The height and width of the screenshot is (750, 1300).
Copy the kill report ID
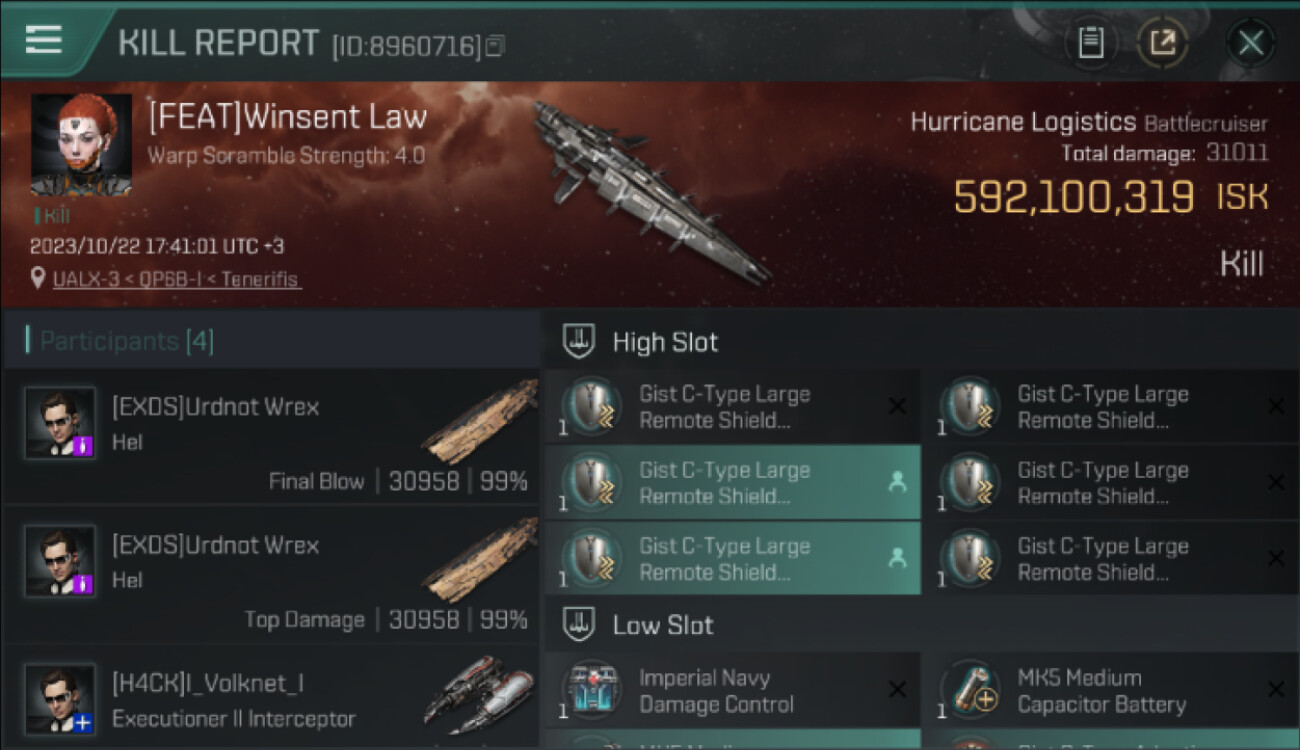click(496, 45)
